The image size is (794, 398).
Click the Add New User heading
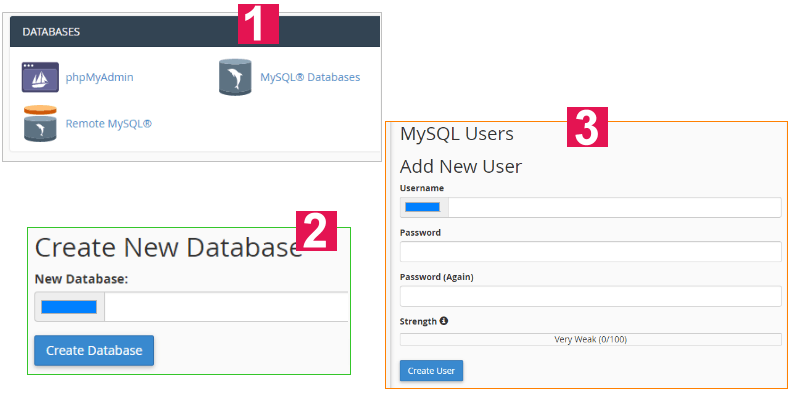pos(461,166)
